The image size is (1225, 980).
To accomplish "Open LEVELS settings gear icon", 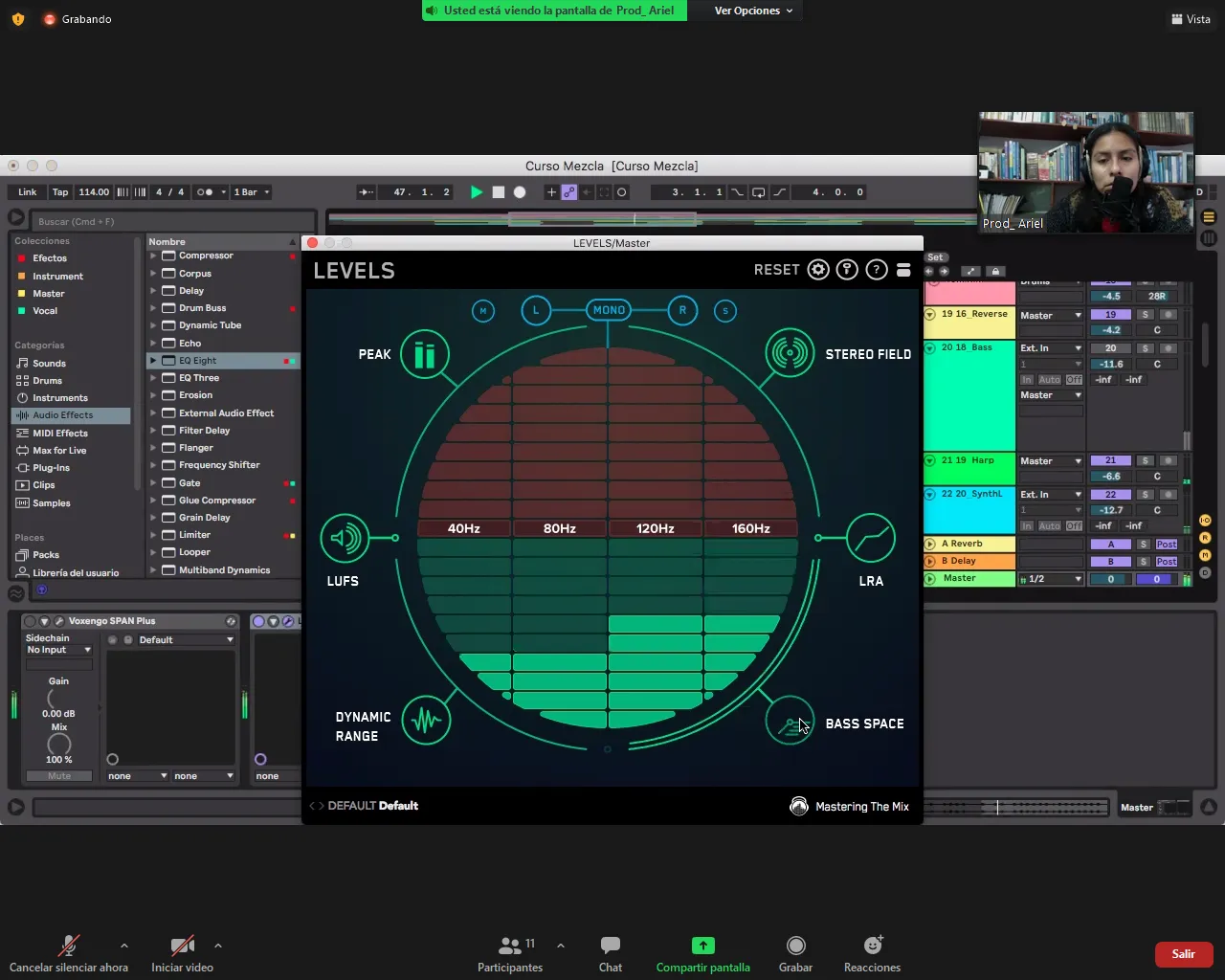I will (x=818, y=270).
